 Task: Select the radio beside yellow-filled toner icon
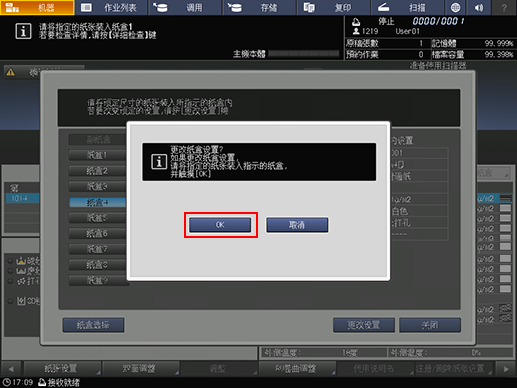tap(11, 261)
